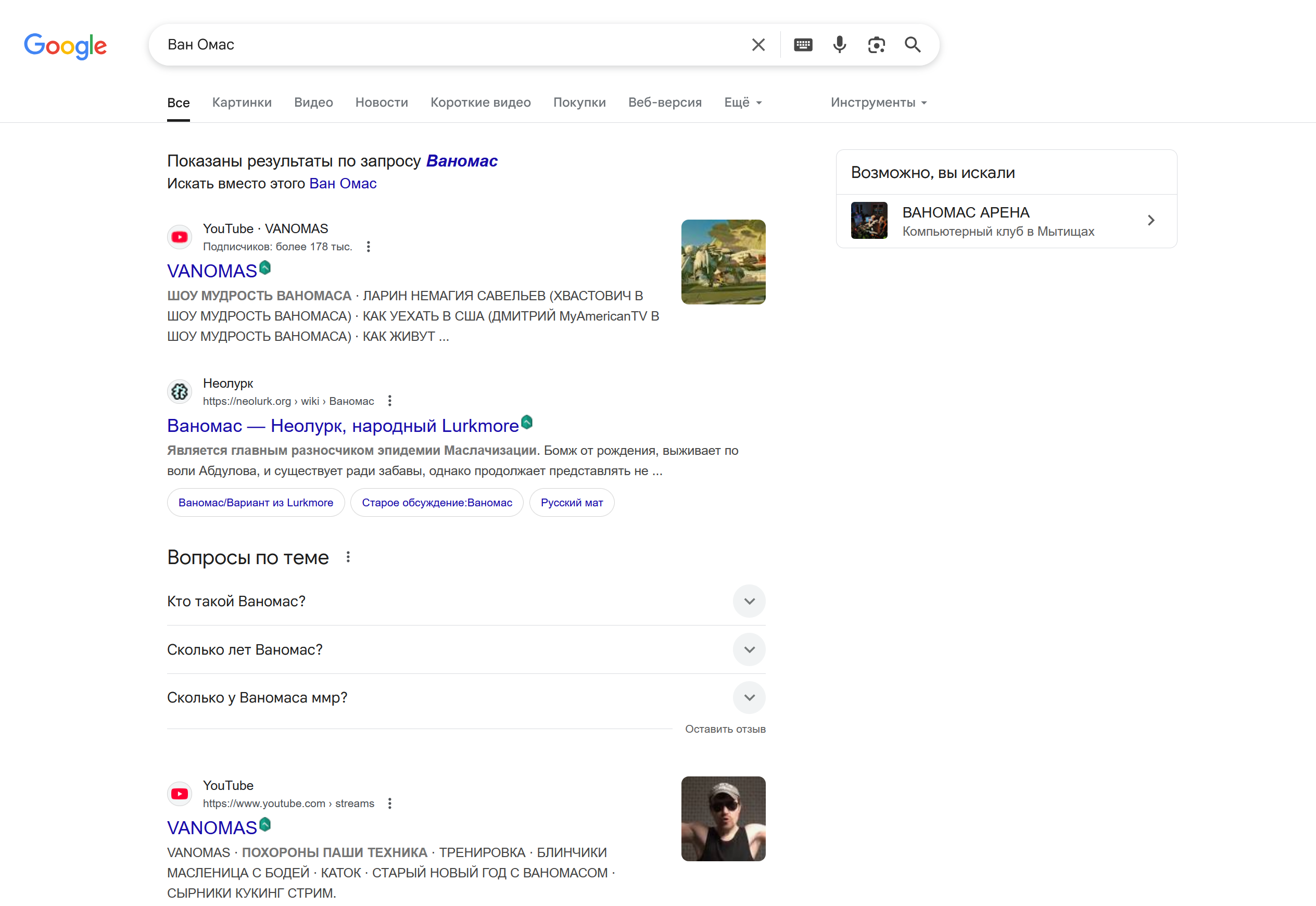
Task: Open three-dot menu for youtube.com streams result
Action: pos(389,803)
